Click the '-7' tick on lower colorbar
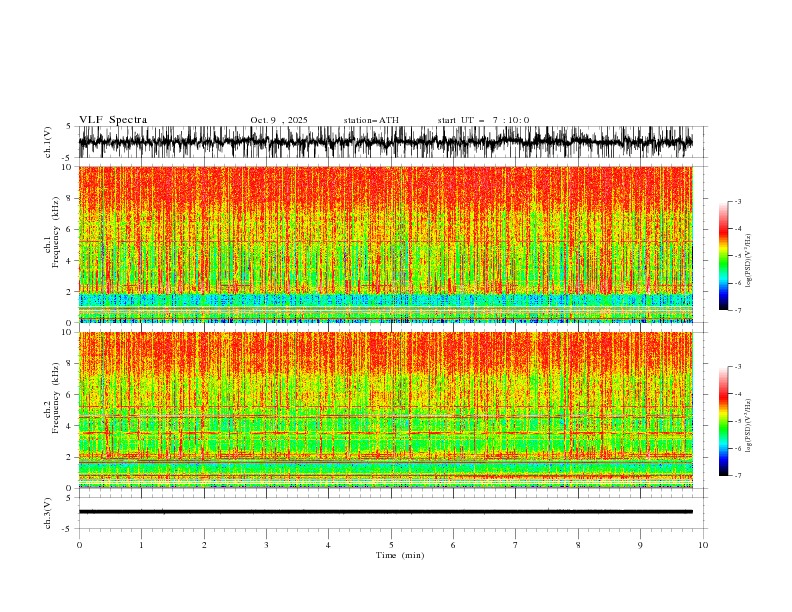 (737, 476)
